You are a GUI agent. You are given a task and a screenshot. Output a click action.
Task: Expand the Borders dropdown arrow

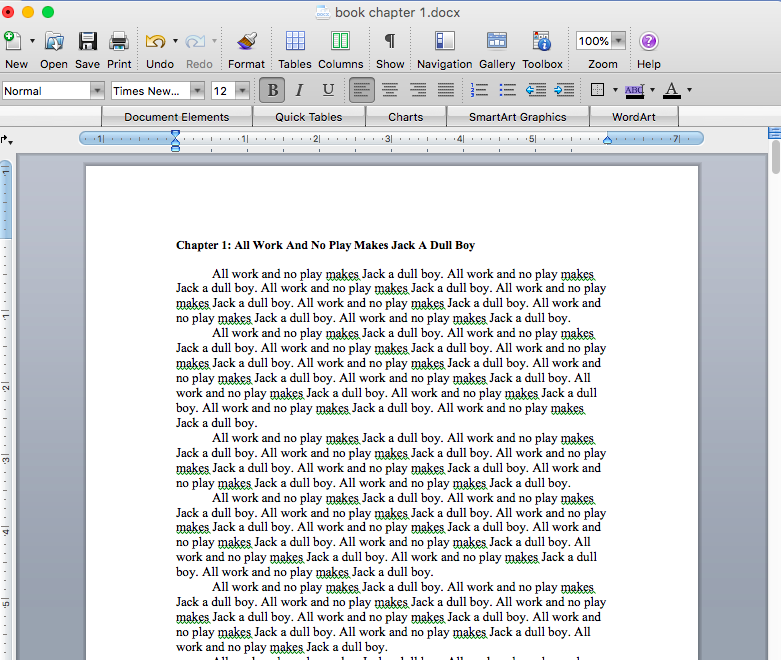(x=615, y=90)
